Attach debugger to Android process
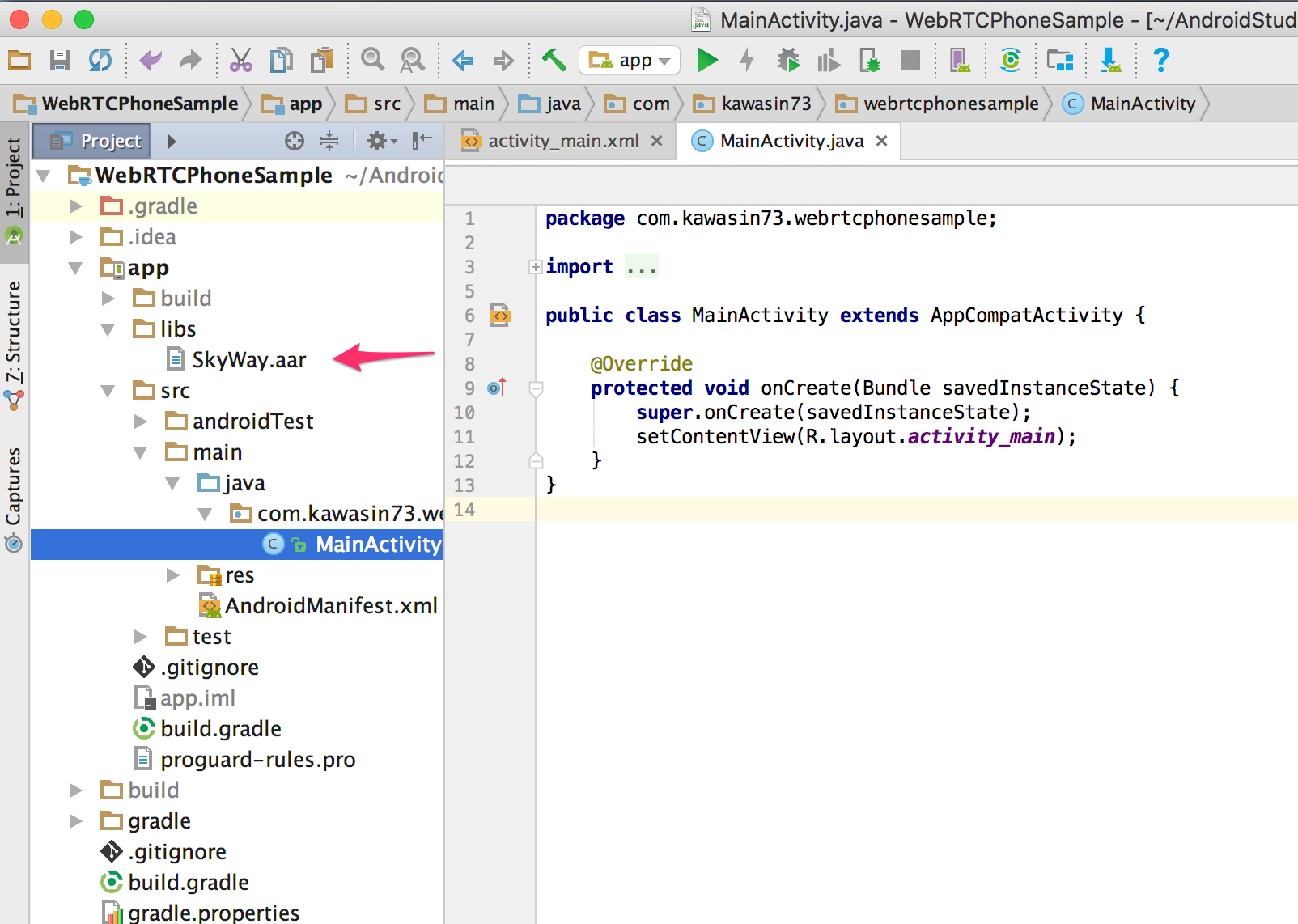1298x924 pixels. click(868, 59)
